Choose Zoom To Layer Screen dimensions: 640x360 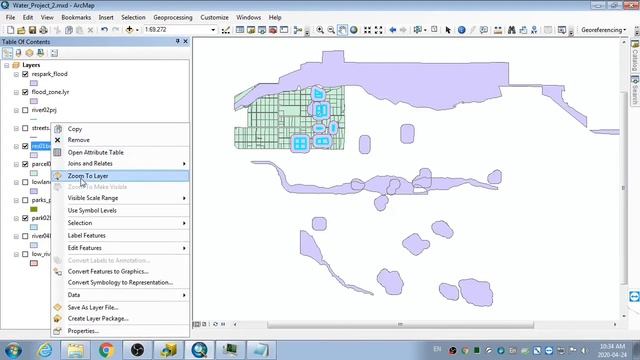120,176
